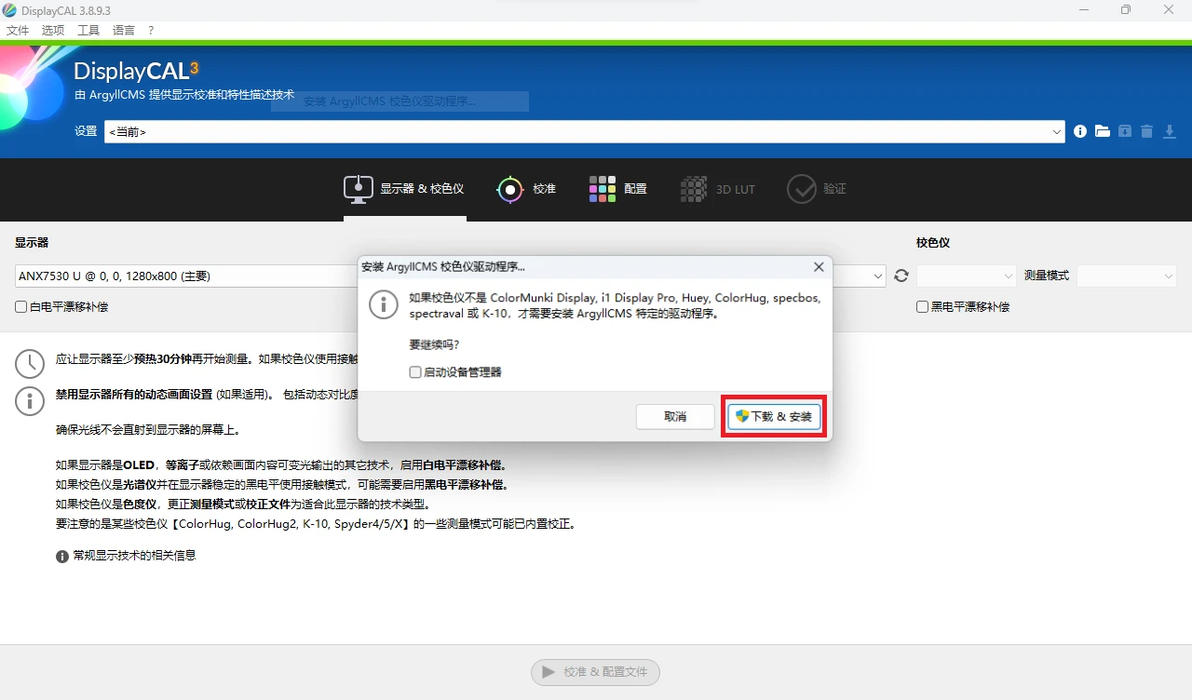Click the shield icon on install button
The width and height of the screenshot is (1192, 700).
[742, 416]
